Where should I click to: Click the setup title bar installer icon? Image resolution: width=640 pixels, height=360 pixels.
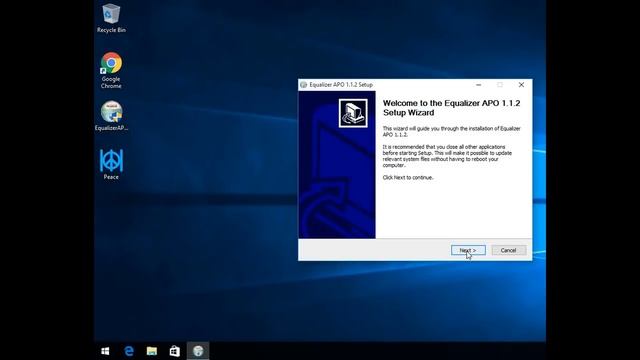(x=304, y=85)
